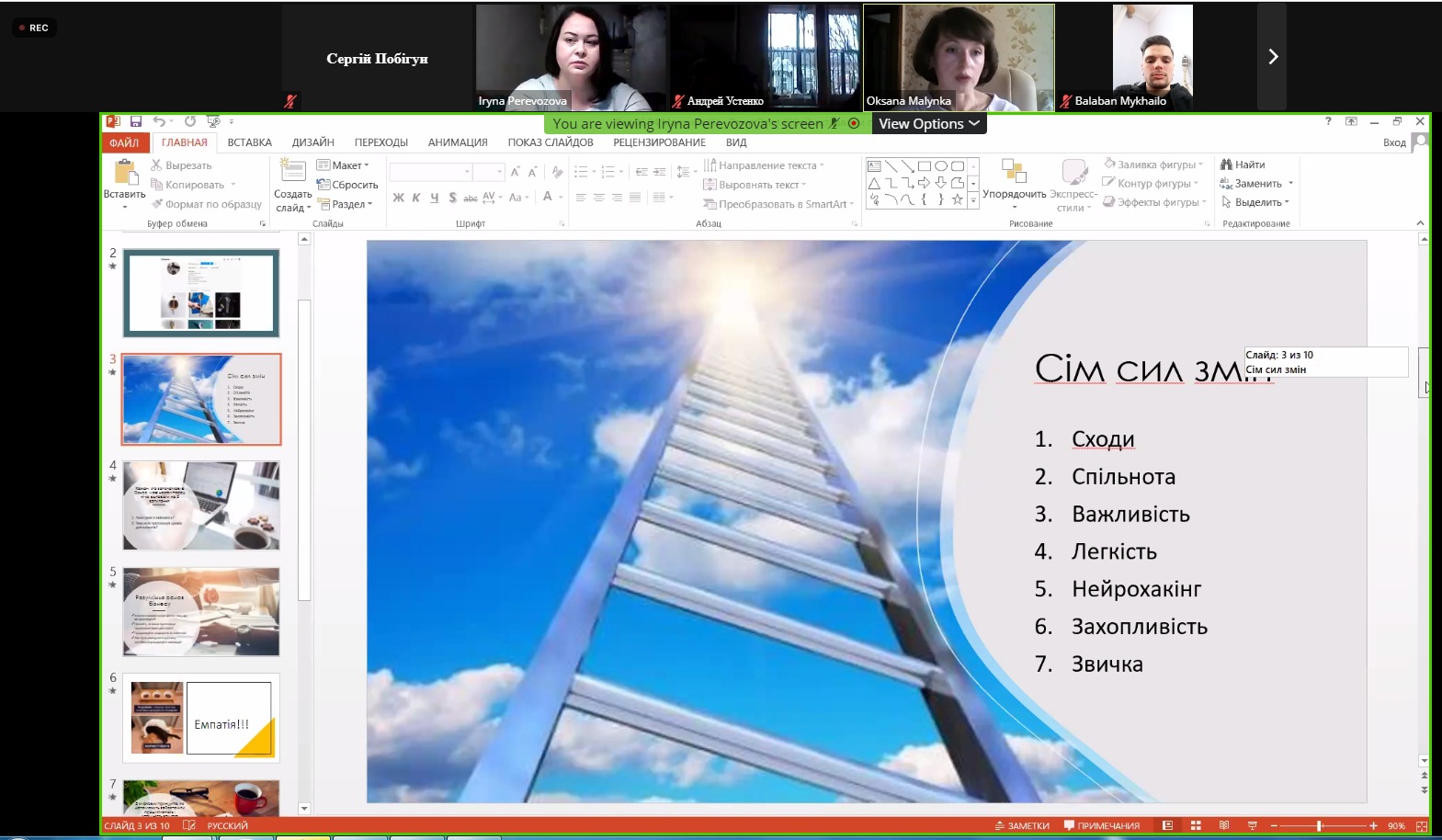Toggle the ЗАМЕТКИ notes pane

point(1022,825)
